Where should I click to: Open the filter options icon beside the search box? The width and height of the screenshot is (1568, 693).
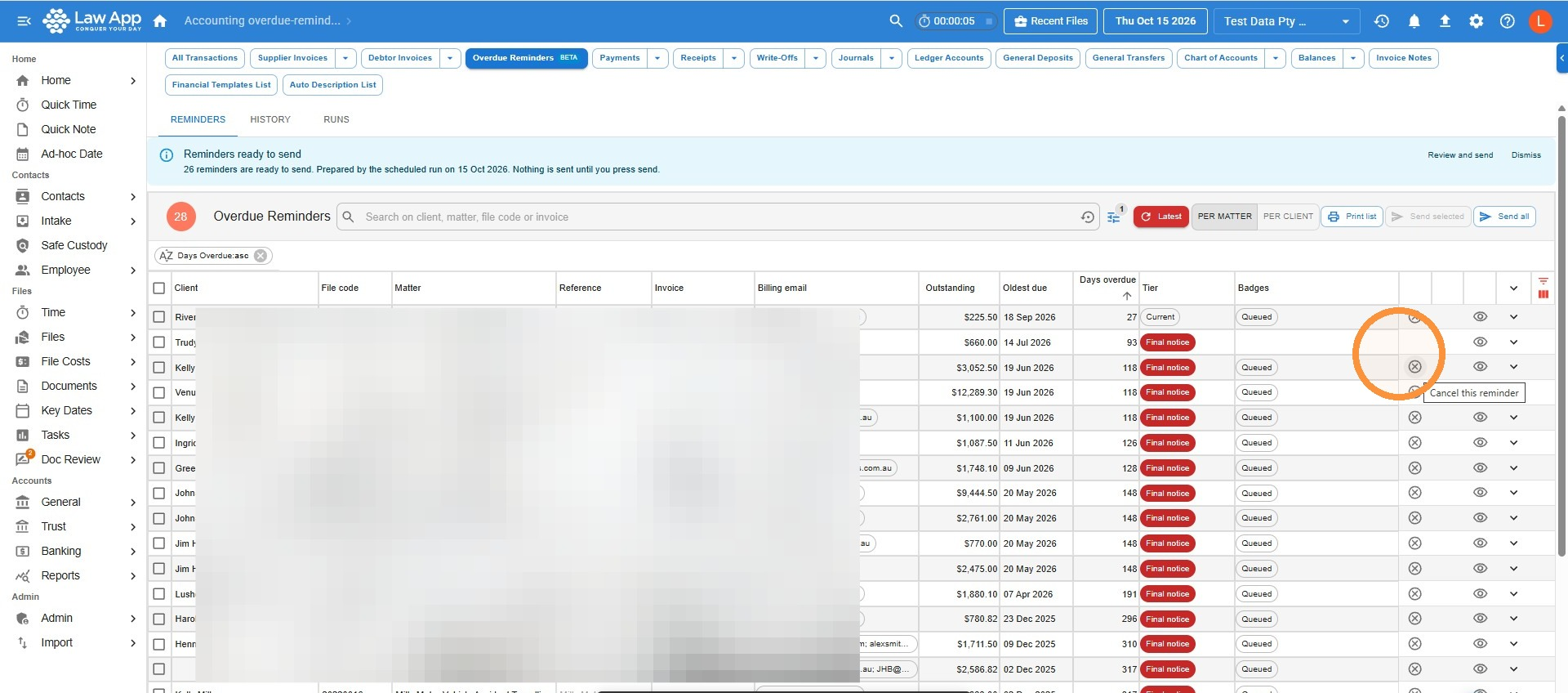tap(1114, 217)
